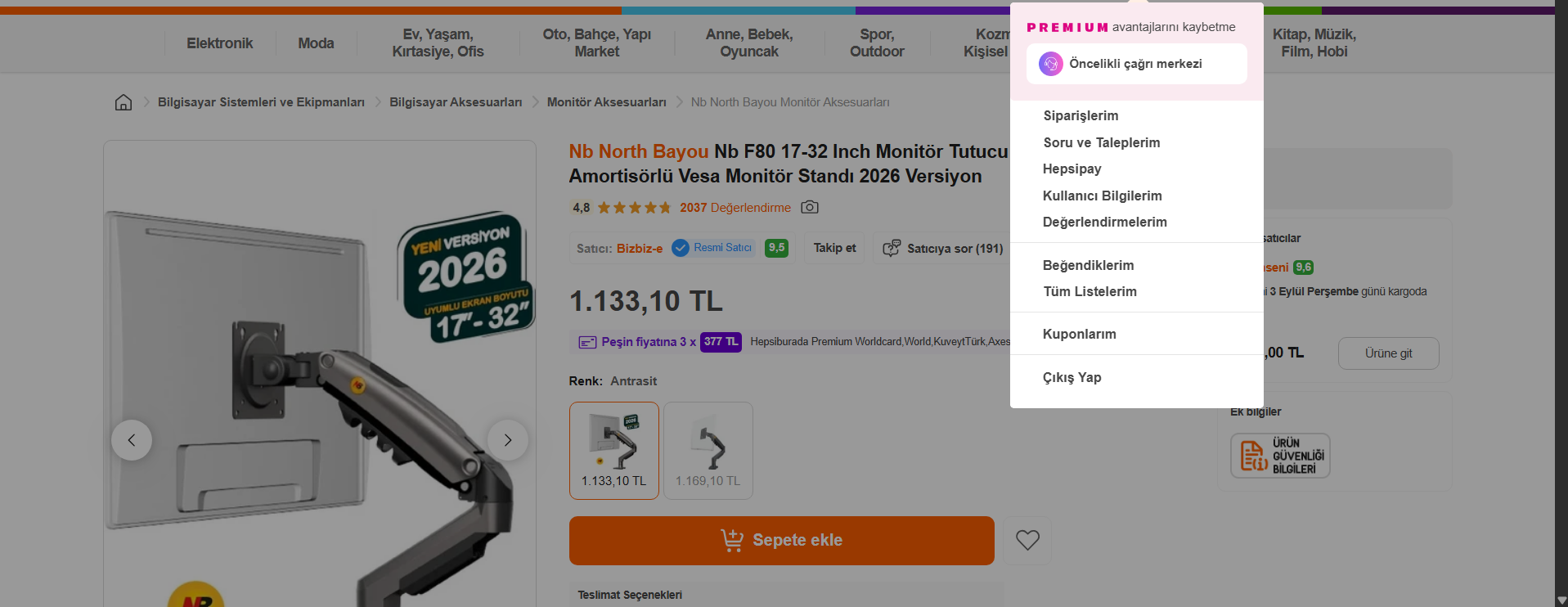Click Nb North Bayou Monitör Aksesuarları breadcrumb

click(x=790, y=102)
